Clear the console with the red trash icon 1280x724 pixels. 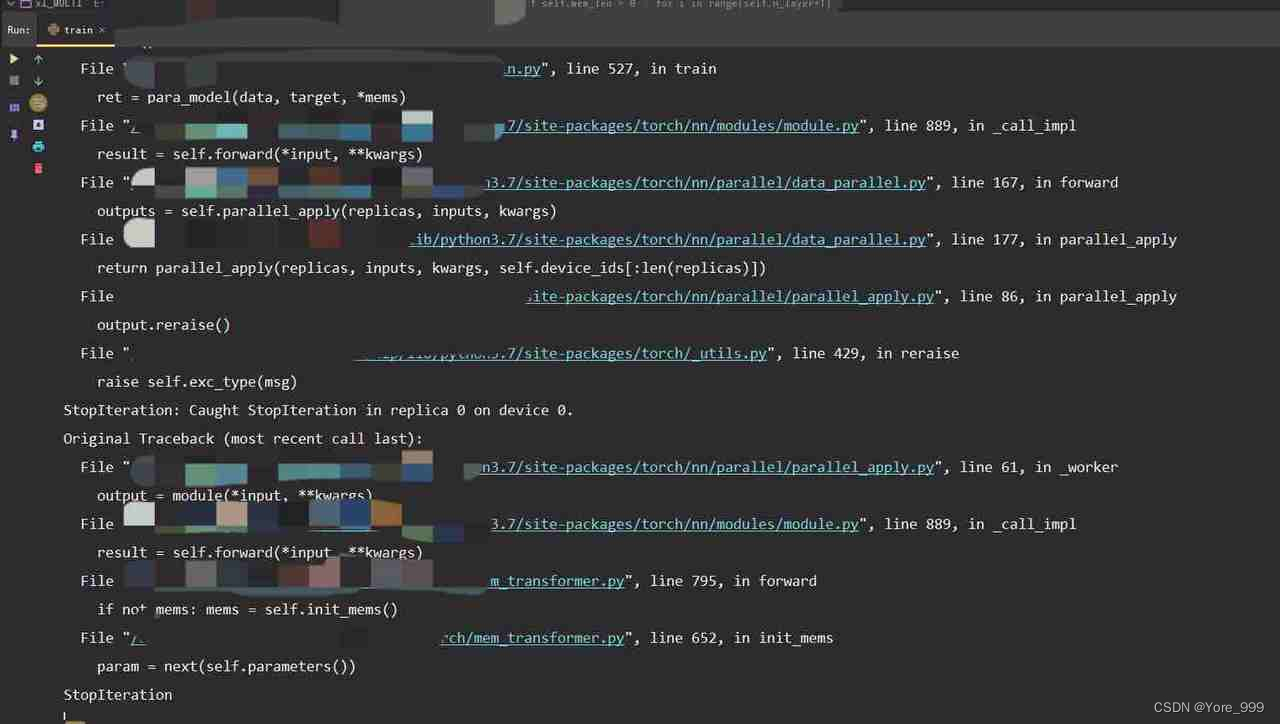point(38,168)
